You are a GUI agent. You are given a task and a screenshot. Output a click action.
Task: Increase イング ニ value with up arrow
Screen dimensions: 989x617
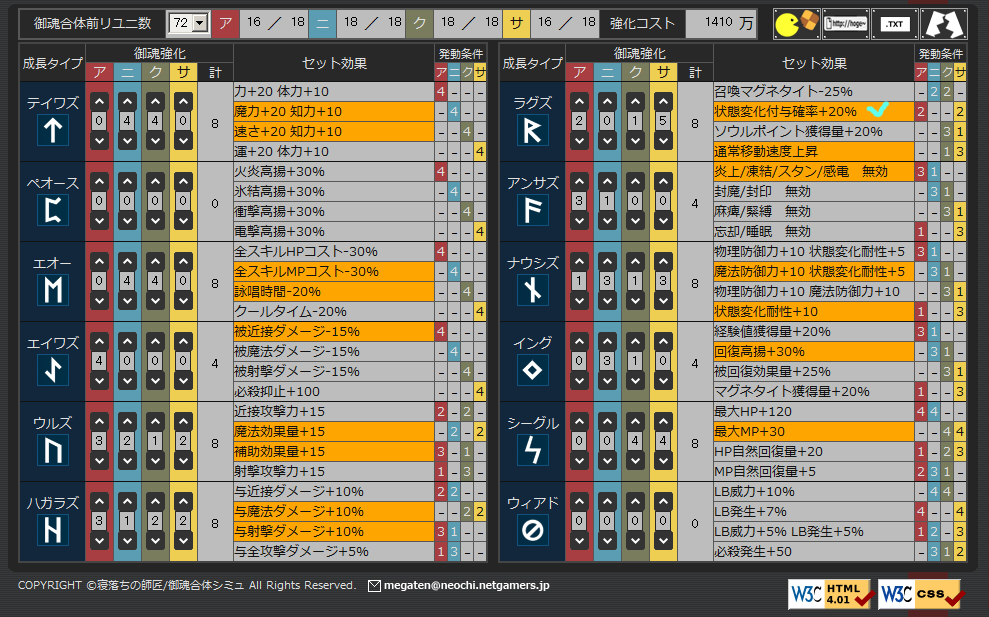coord(607,341)
